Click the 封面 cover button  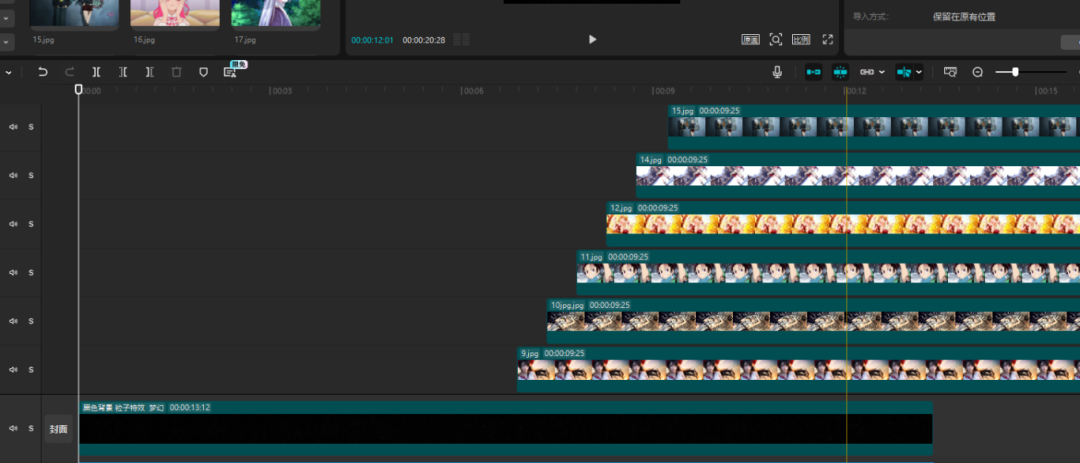[x=59, y=429]
